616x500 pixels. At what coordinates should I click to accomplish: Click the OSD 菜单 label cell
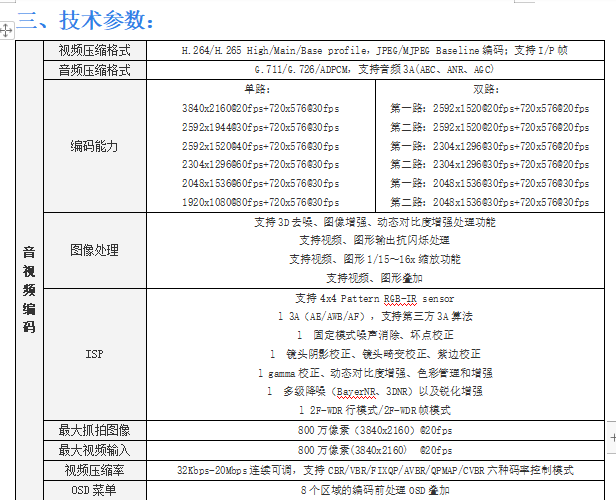point(95,491)
